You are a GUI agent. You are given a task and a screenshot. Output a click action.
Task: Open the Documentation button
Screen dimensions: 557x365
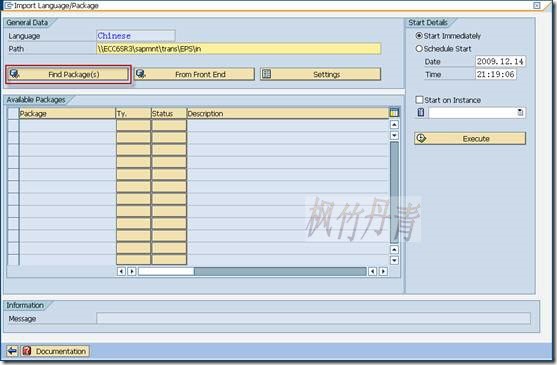tap(55, 351)
